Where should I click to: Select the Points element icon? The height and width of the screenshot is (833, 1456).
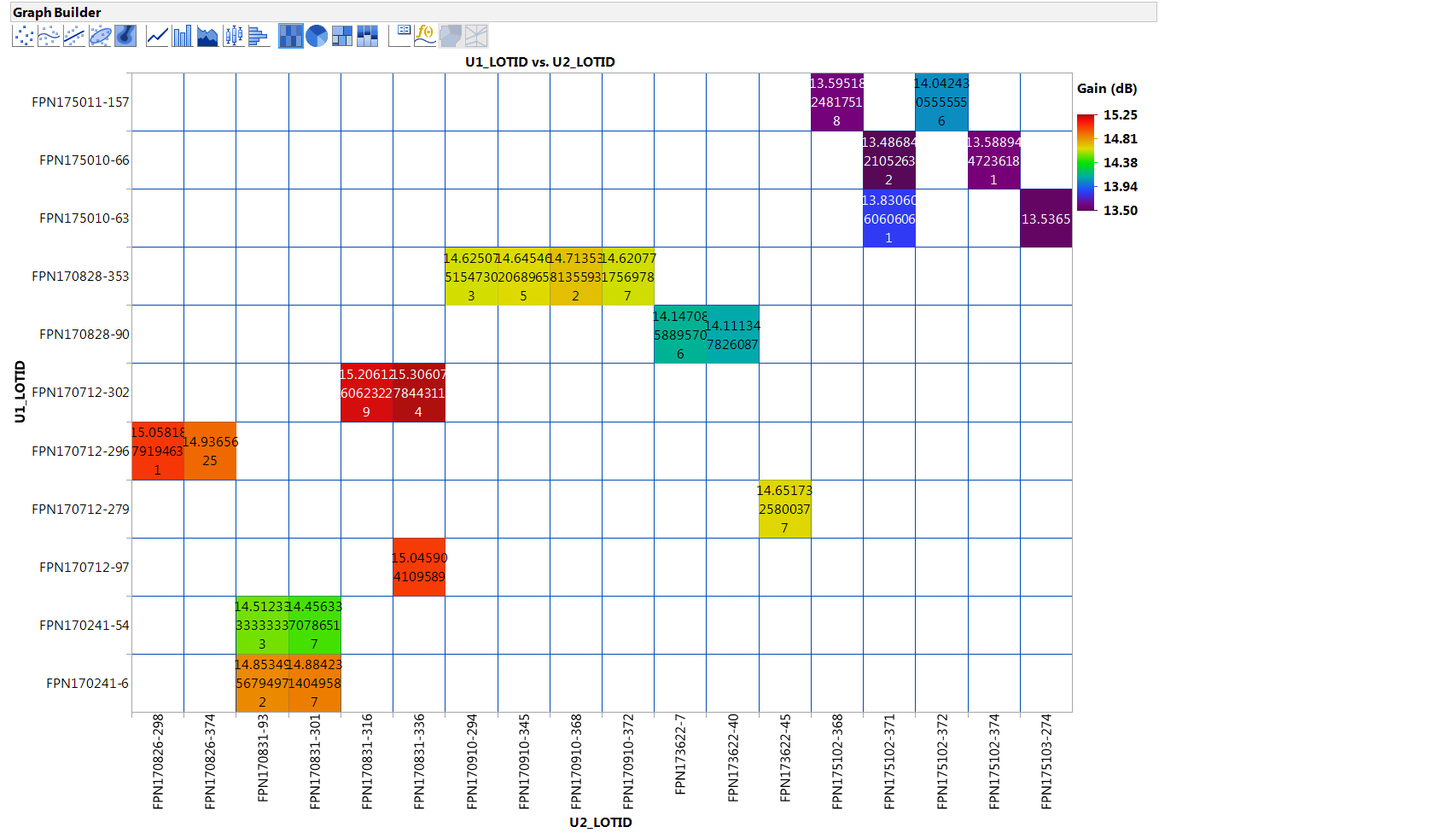21,36
